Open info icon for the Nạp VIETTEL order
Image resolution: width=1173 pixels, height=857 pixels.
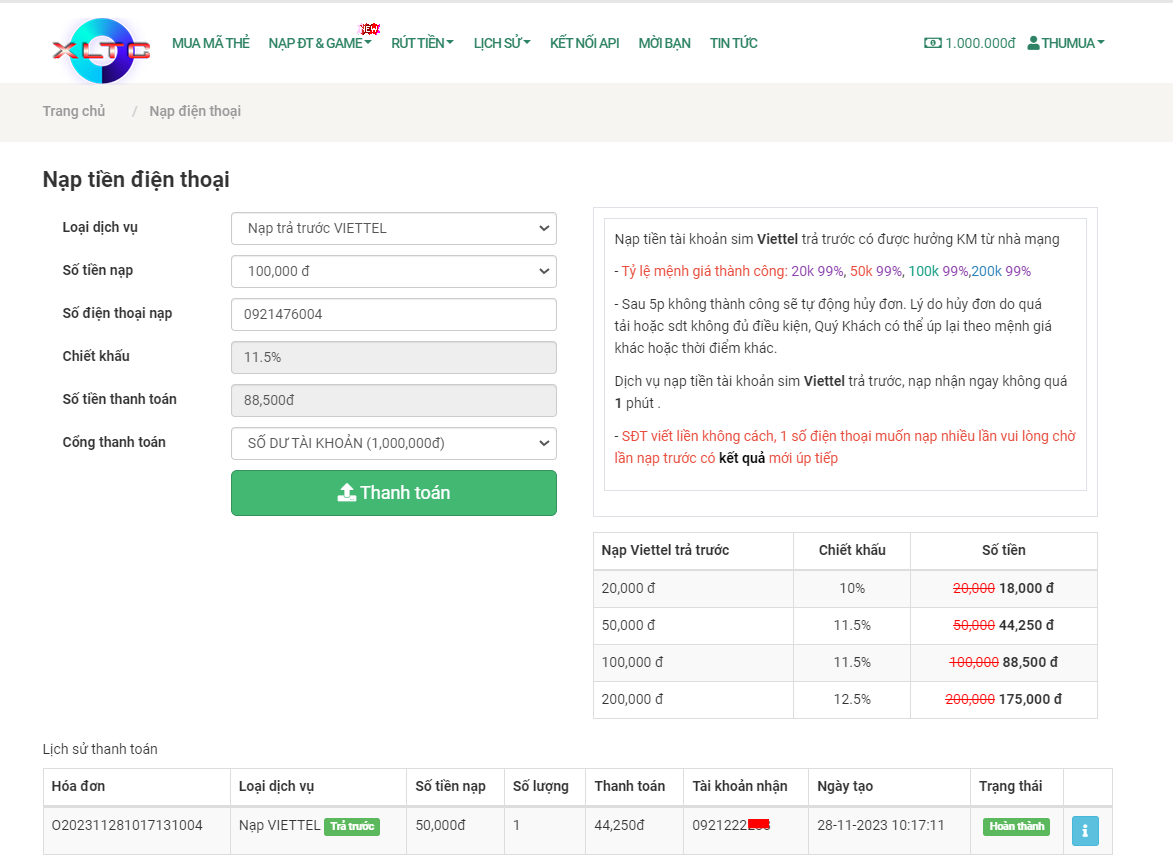pyautogui.click(x=1085, y=830)
